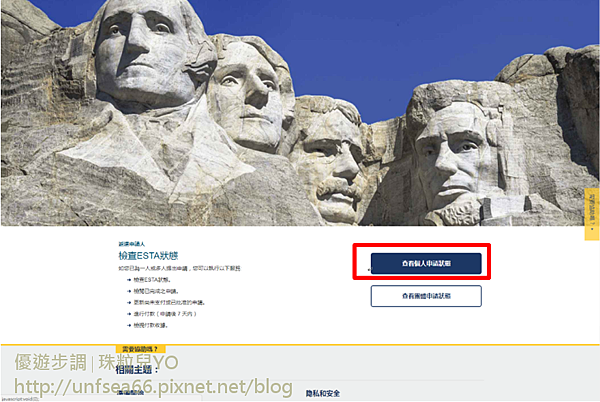Select the 檢視付款收據 list text
The width and height of the screenshot is (600, 402).
(x=151, y=326)
